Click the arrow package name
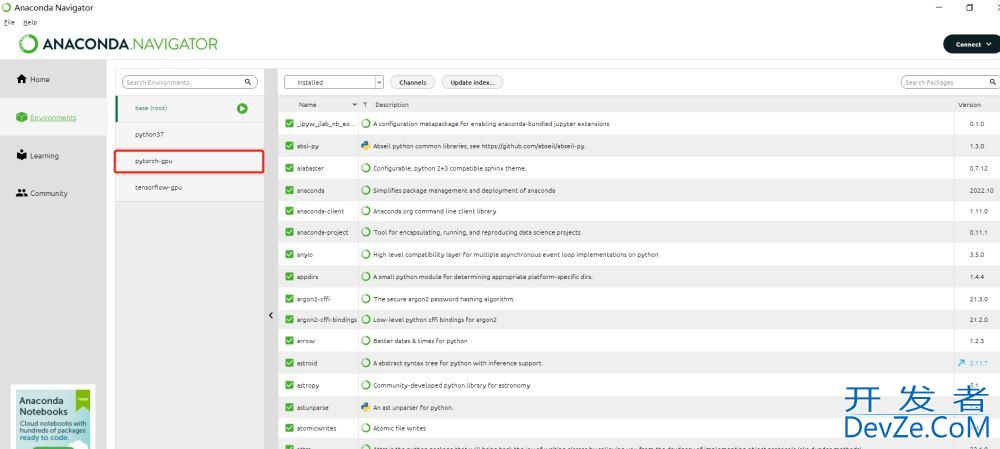The height and width of the screenshot is (449, 1000). click(305, 341)
